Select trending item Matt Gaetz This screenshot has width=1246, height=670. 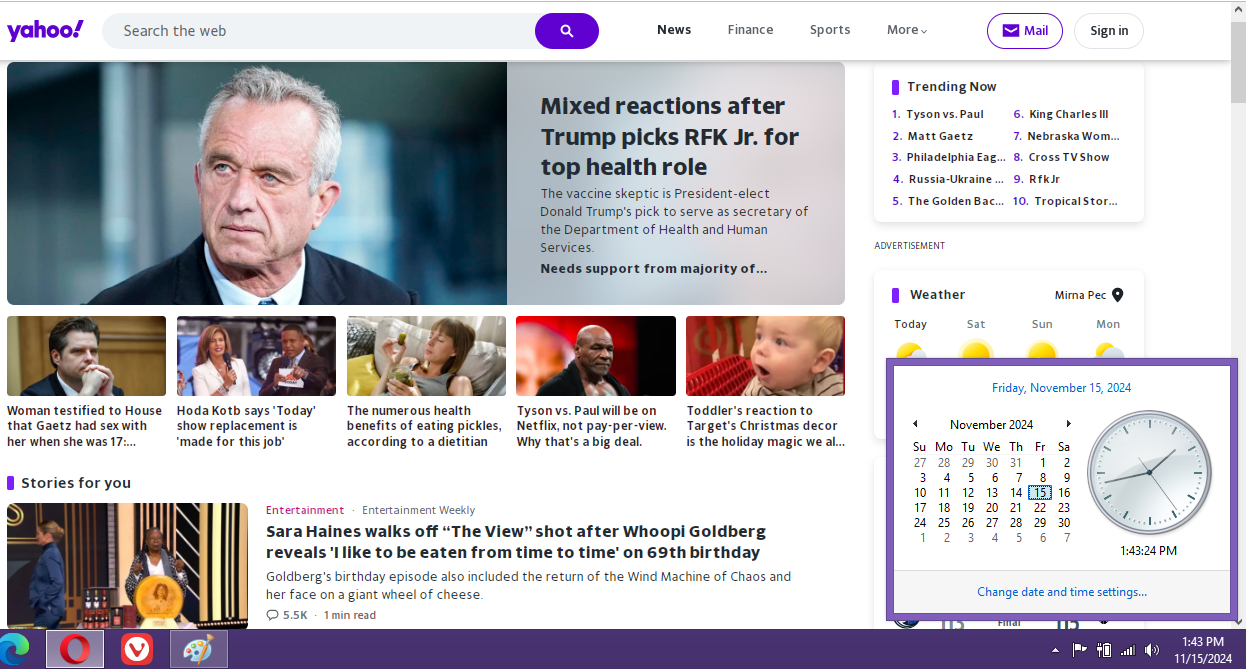[x=940, y=136]
